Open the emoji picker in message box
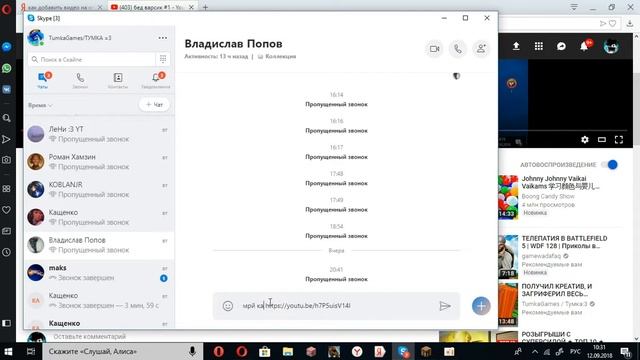Image resolution: width=640 pixels, height=360 pixels. click(x=228, y=306)
